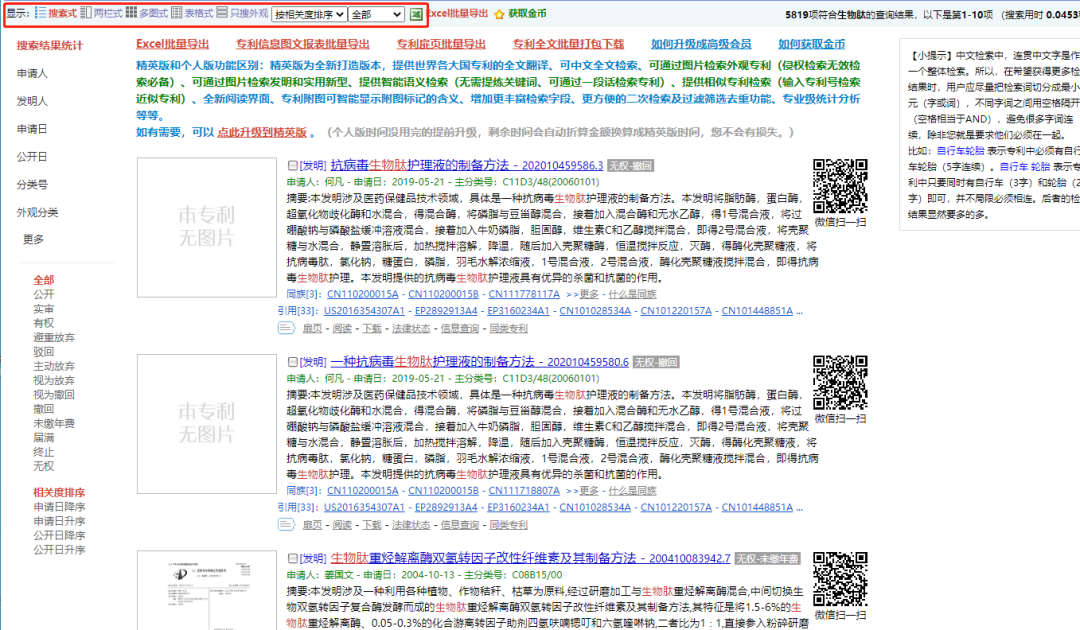
Task: Expand 更多 in search statistics sidebar
Action: (x=33, y=239)
